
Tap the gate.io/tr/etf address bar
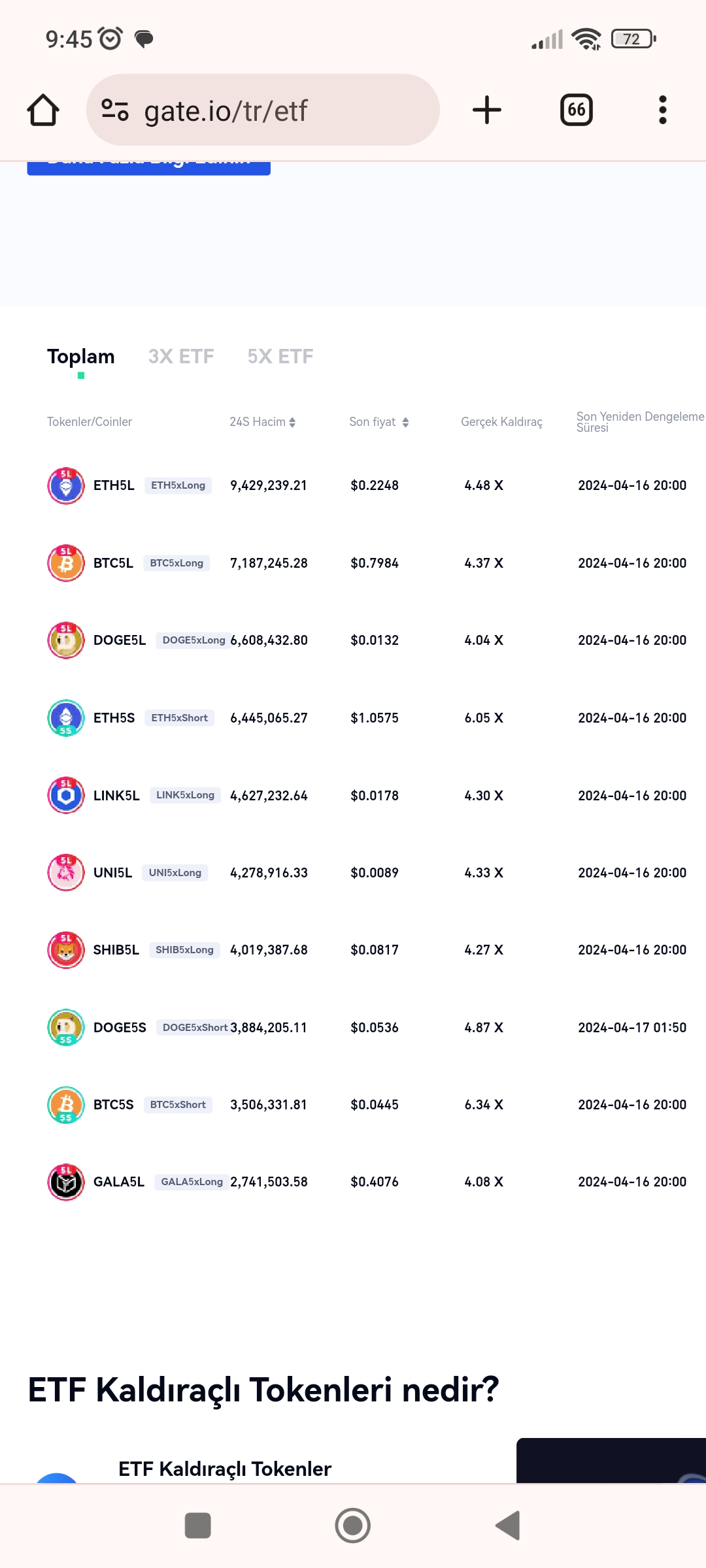pos(263,110)
